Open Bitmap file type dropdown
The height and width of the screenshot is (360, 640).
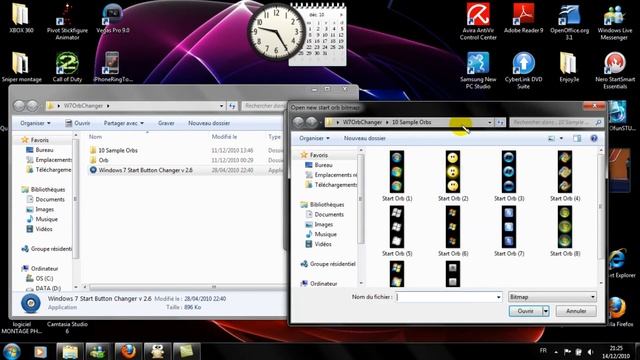pos(553,297)
